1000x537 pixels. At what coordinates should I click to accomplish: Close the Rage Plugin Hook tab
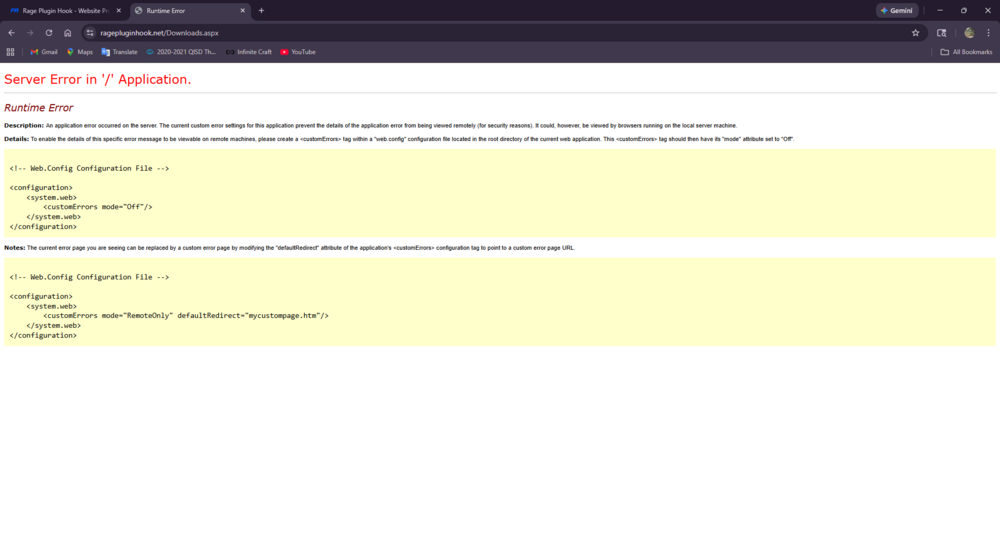119,10
